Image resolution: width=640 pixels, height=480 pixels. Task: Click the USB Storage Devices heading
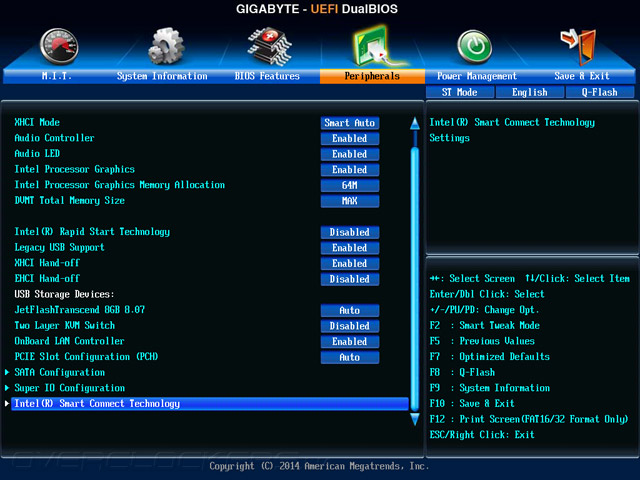click(x=64, y=294)
